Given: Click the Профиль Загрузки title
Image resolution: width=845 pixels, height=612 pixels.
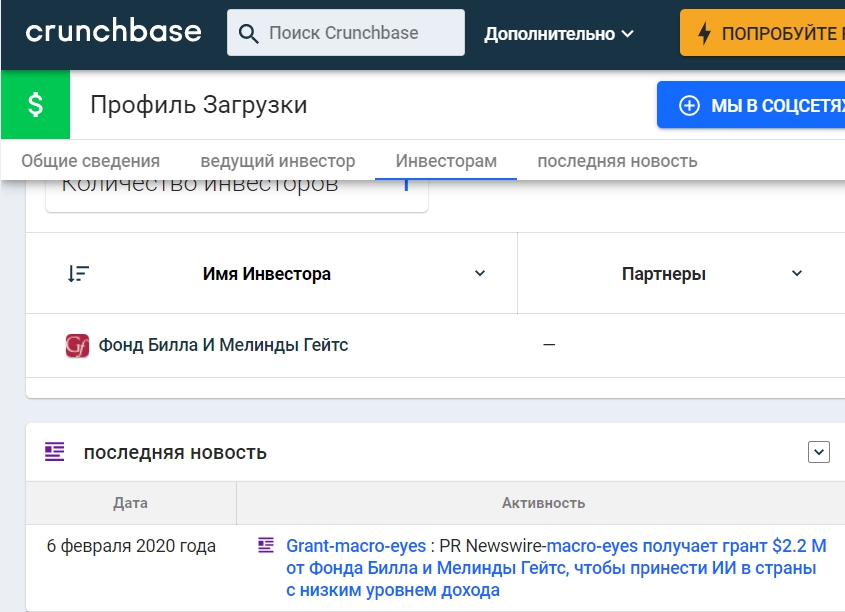Looking at the screenshot, I should click(x=199, y=105).
